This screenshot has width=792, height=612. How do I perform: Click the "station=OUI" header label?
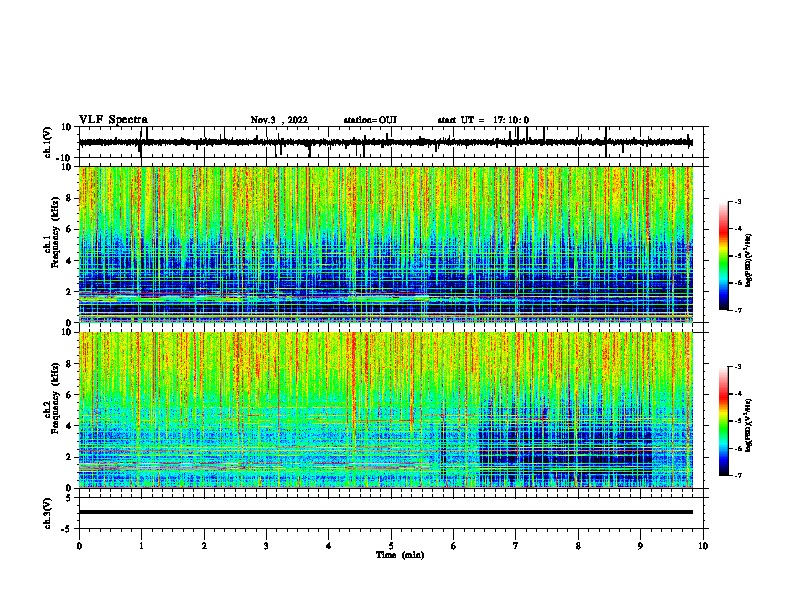click(x=370, y=120)
